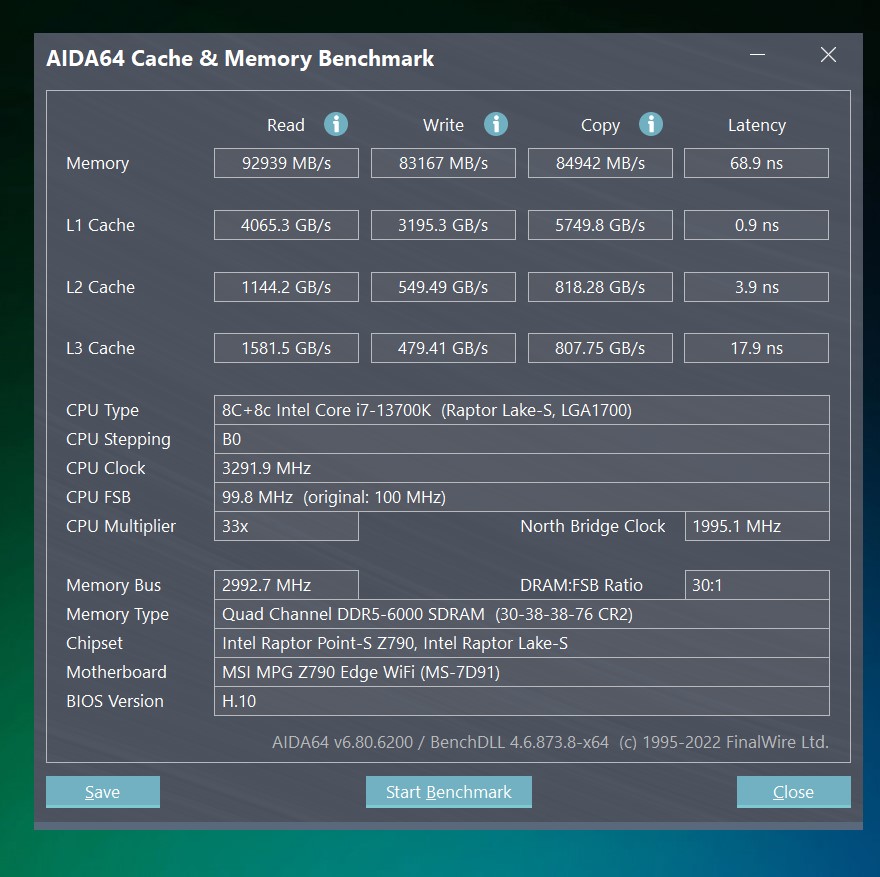The width and height of the screenshot is (880, 877).
Task: Minimize the AIDA64 benchmark window
Action: tap(758, 55)
